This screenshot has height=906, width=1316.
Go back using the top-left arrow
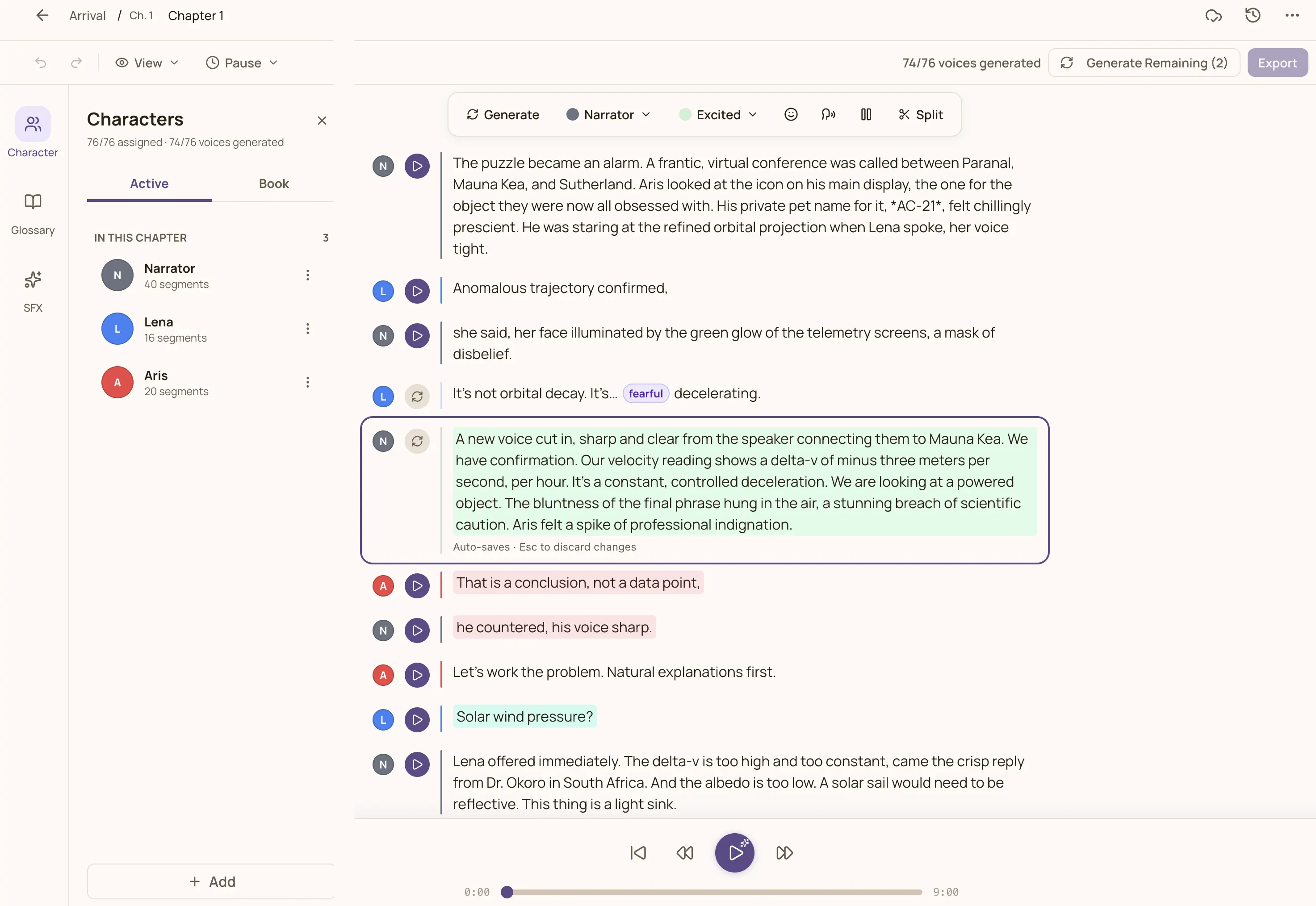(42, 15)
